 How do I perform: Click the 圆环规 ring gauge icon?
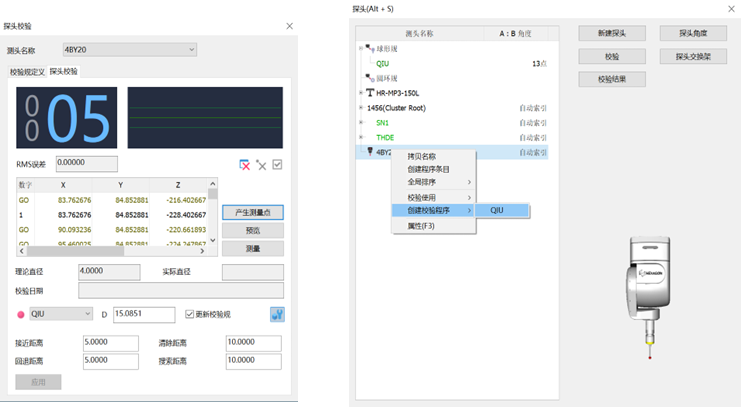(x=371, y=77)
